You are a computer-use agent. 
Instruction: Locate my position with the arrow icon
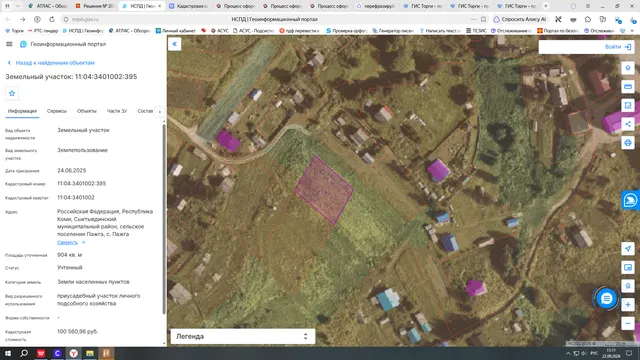tap(628, 249)
